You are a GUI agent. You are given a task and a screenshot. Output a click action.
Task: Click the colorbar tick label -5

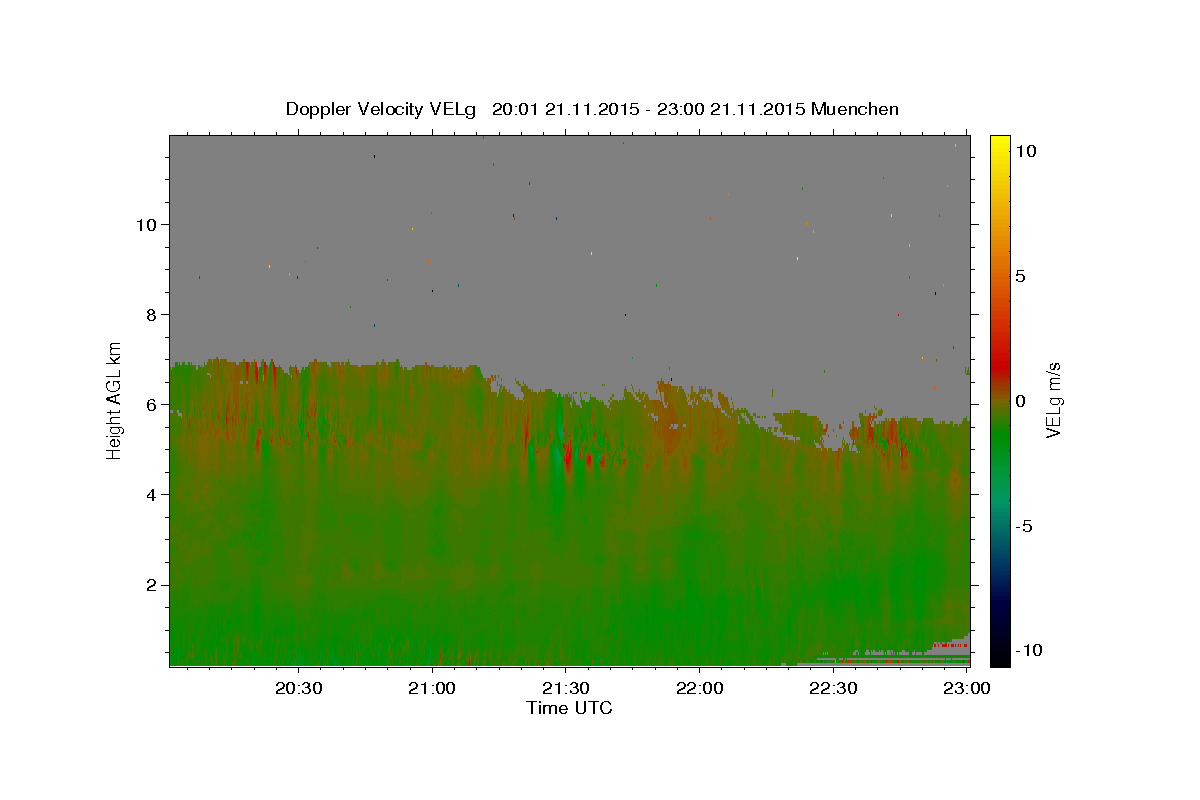[1024, 526]
